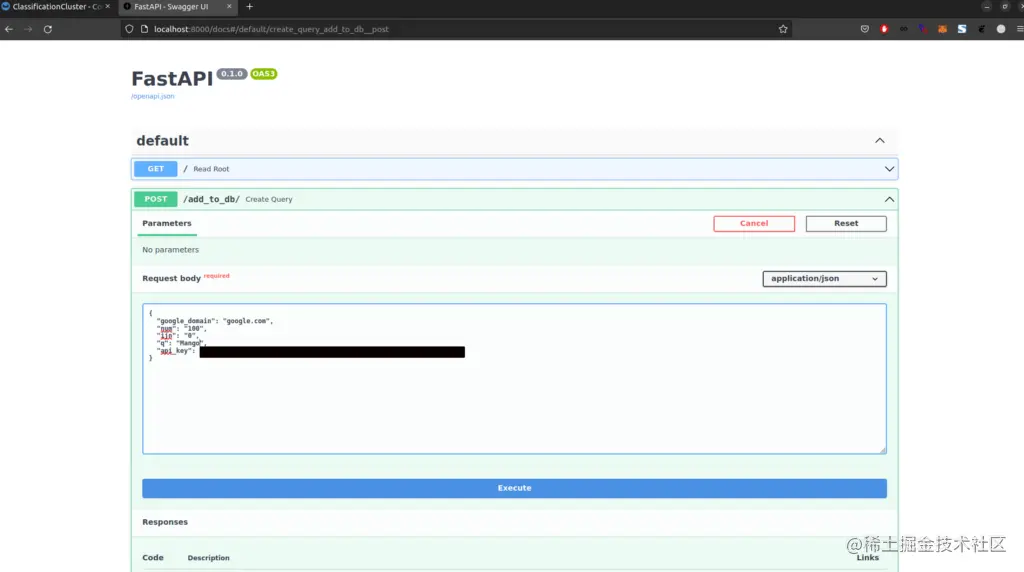Bookmark page with star icon
This screenshot has height=572, width=1024.
pyautogui.click(x=783, y=29)
